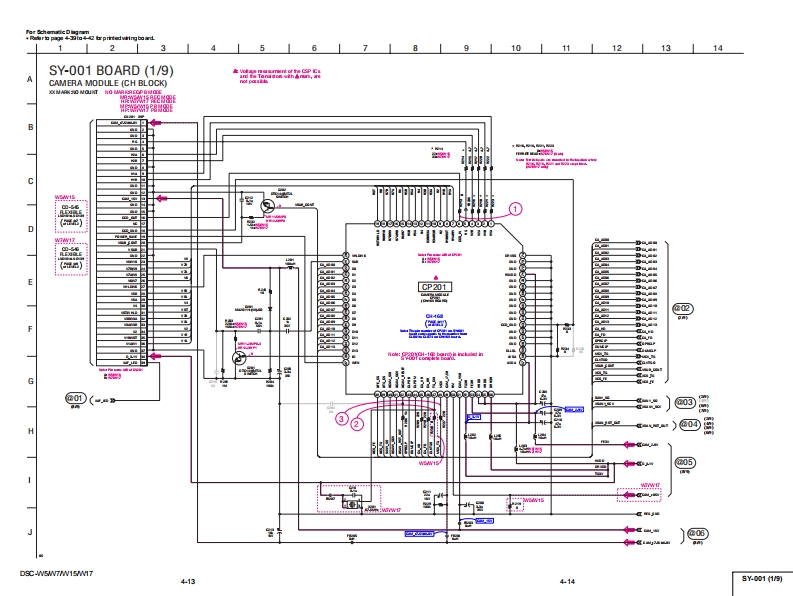Select the @02 sheet reference symbol
This screenshot has width=793, height=596.
pyautogui.click(x=684, y=308)
